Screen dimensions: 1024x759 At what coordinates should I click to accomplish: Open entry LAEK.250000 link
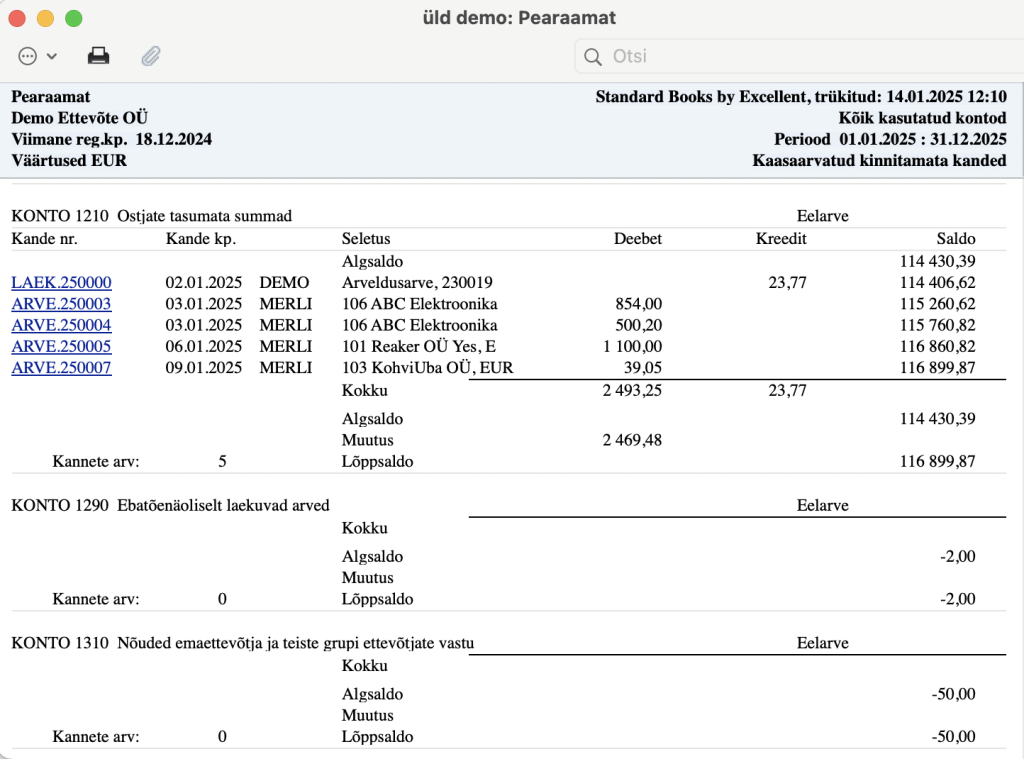click(x=61, y=282)
